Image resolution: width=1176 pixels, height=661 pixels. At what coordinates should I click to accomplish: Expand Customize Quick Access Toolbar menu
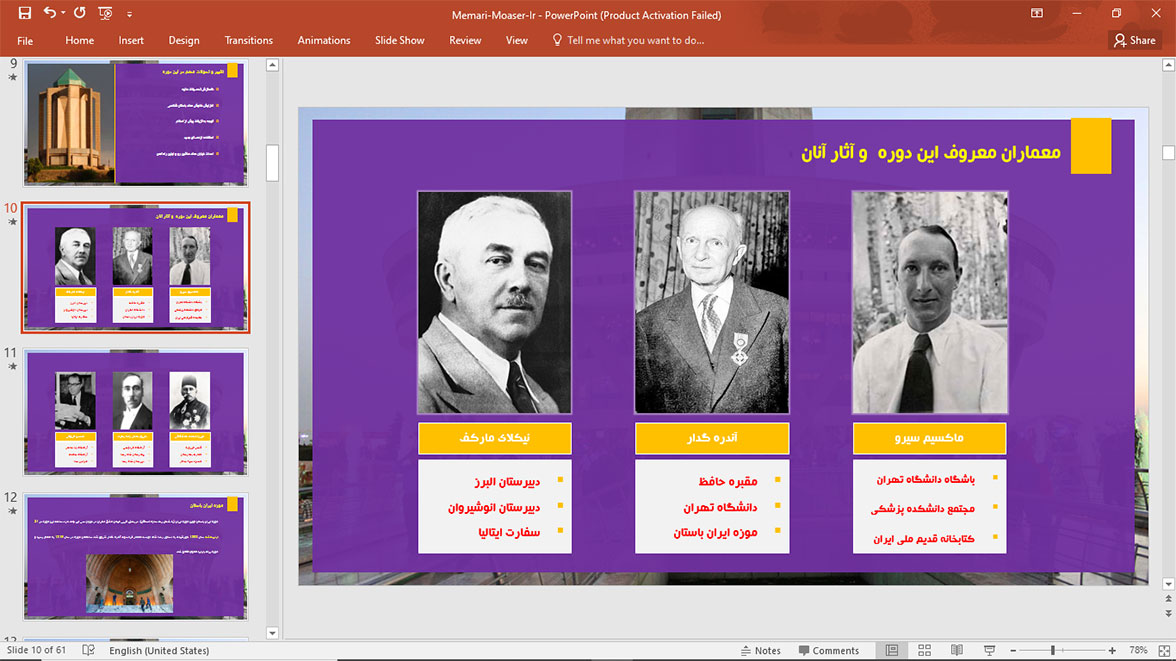129,15
